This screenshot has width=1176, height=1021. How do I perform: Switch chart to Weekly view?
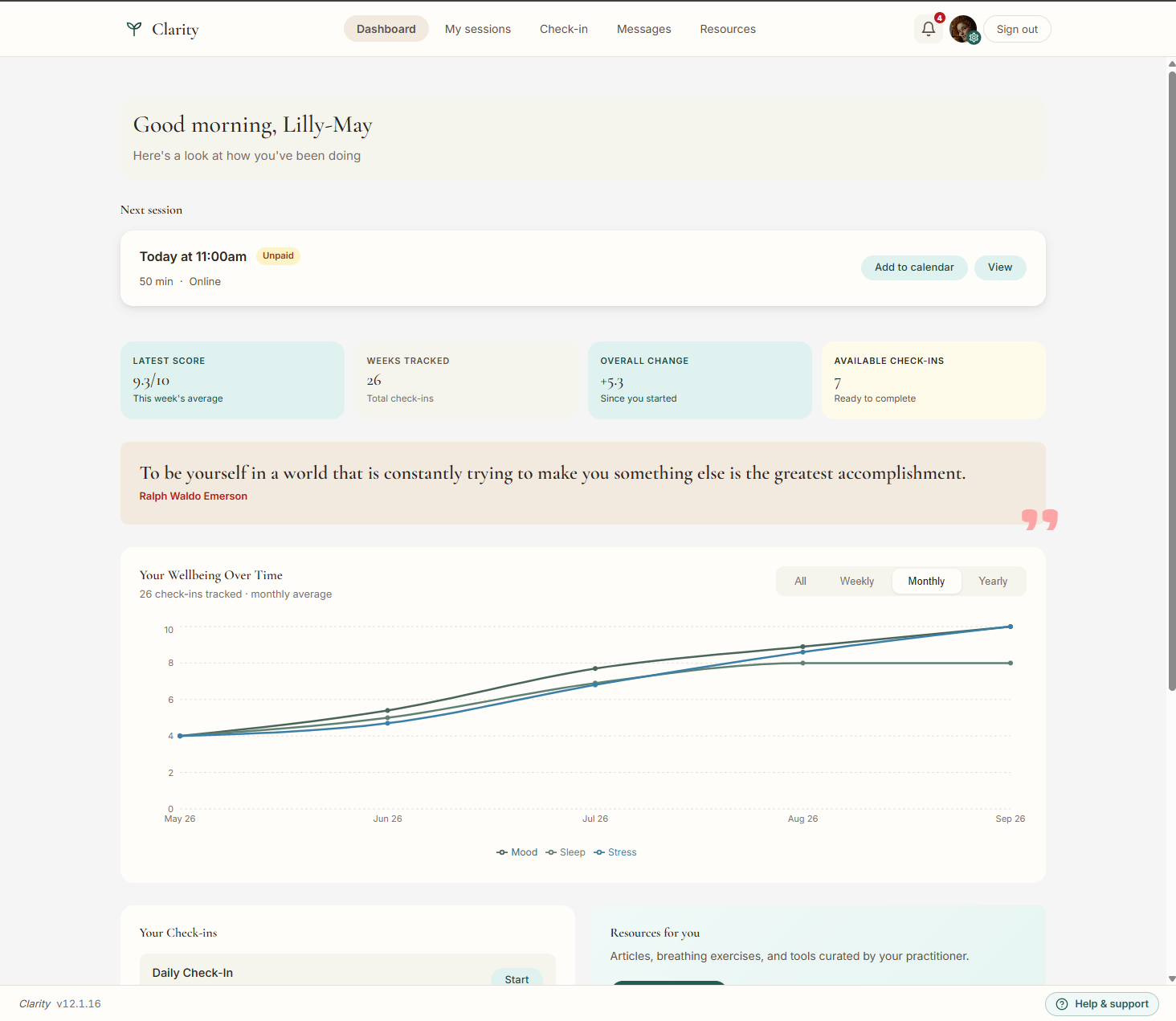pyautogui.click(x=857, y=582)
